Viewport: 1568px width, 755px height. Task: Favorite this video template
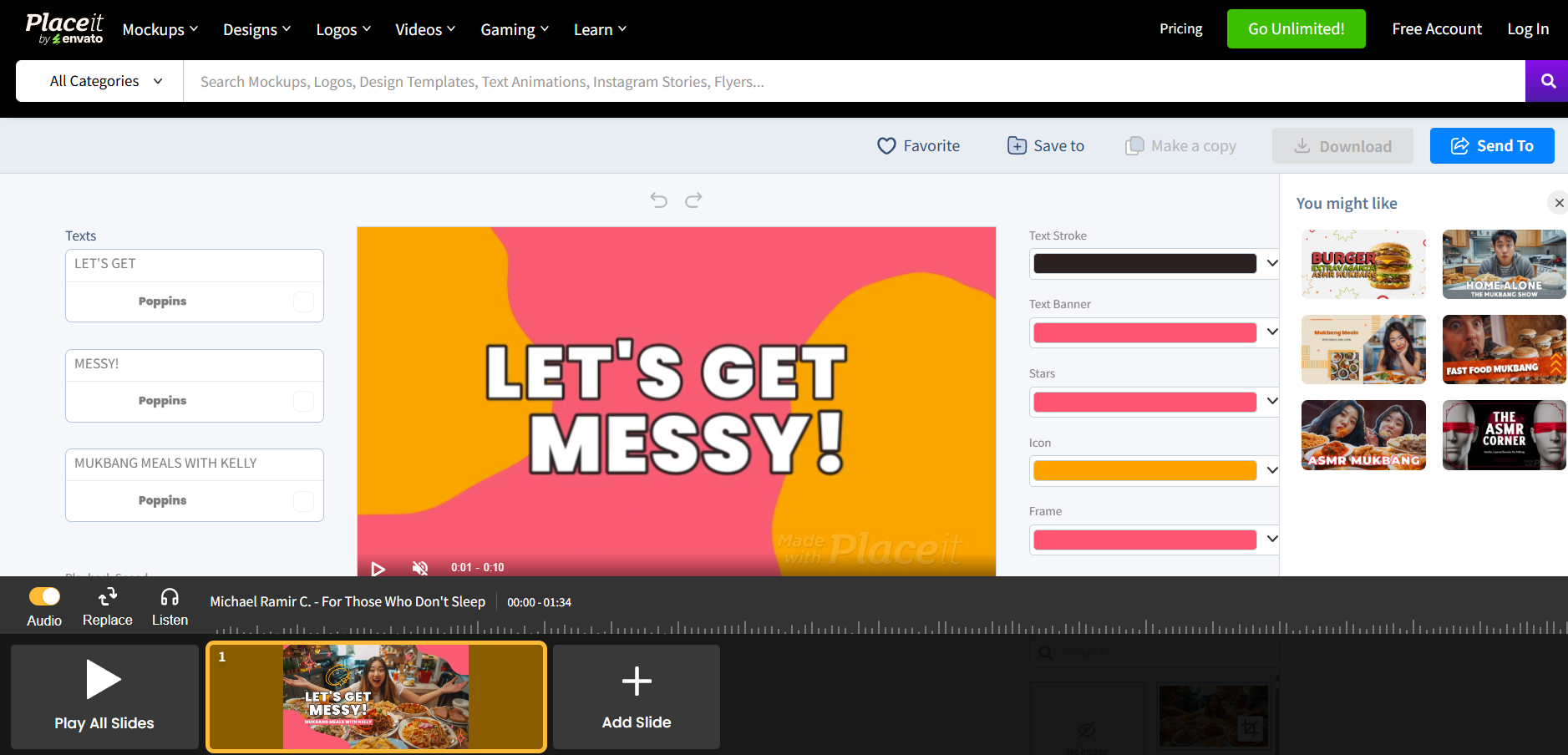point(918,145)
